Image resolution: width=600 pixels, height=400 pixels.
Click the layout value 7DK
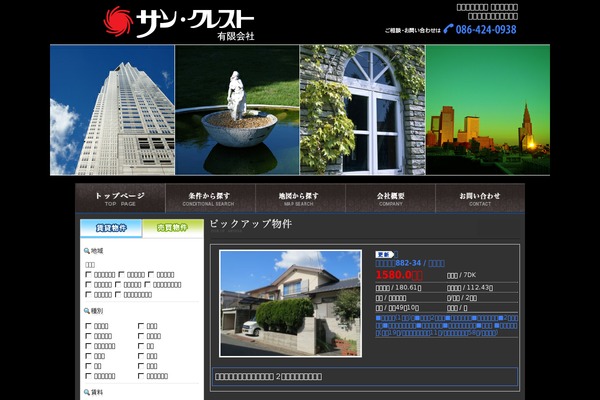pos(470,275)
